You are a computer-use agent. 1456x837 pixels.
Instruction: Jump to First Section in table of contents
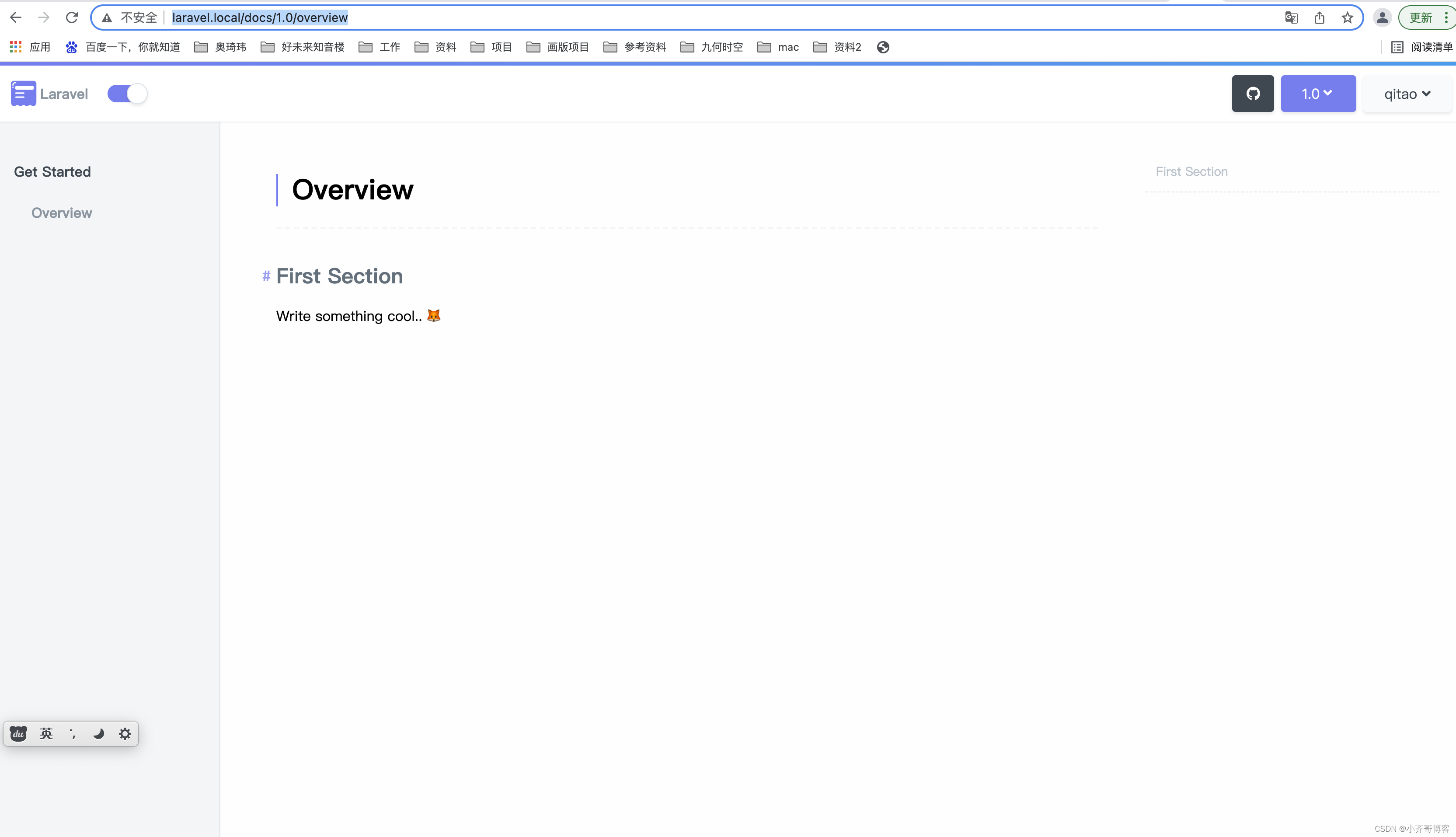click(x=1191, y=172)
